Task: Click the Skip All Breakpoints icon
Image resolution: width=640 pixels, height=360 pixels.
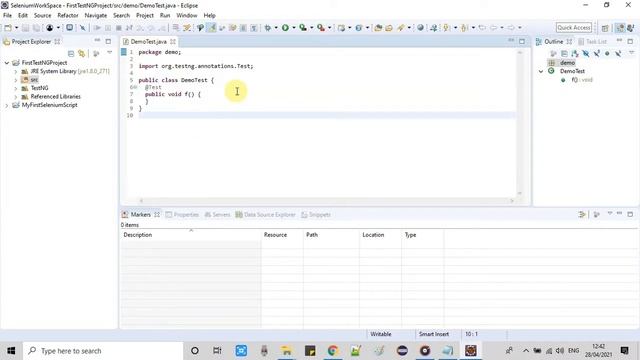Action: tap(82, 28)
